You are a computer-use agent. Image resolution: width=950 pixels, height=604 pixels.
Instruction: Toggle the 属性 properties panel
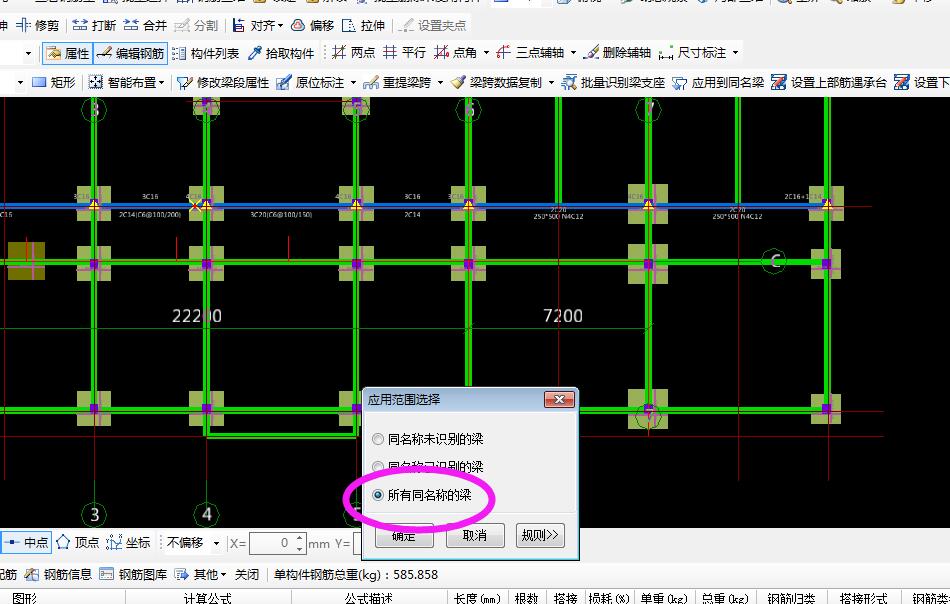(67, 53)
